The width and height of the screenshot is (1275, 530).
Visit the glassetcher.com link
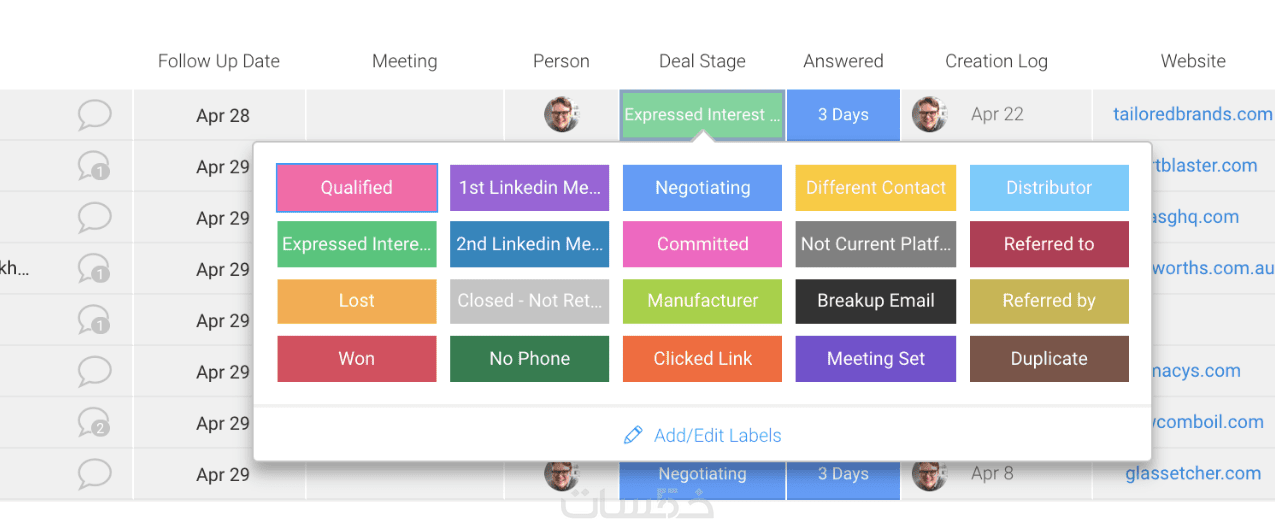(1193, 473)
